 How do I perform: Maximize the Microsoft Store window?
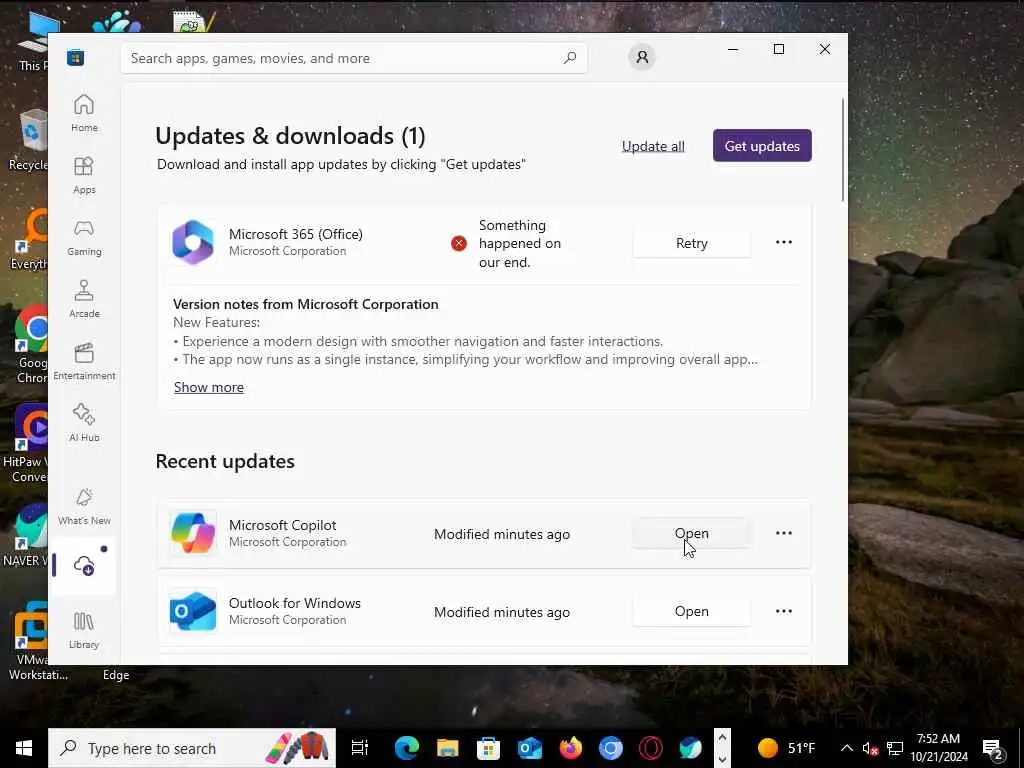coord(778,49)
